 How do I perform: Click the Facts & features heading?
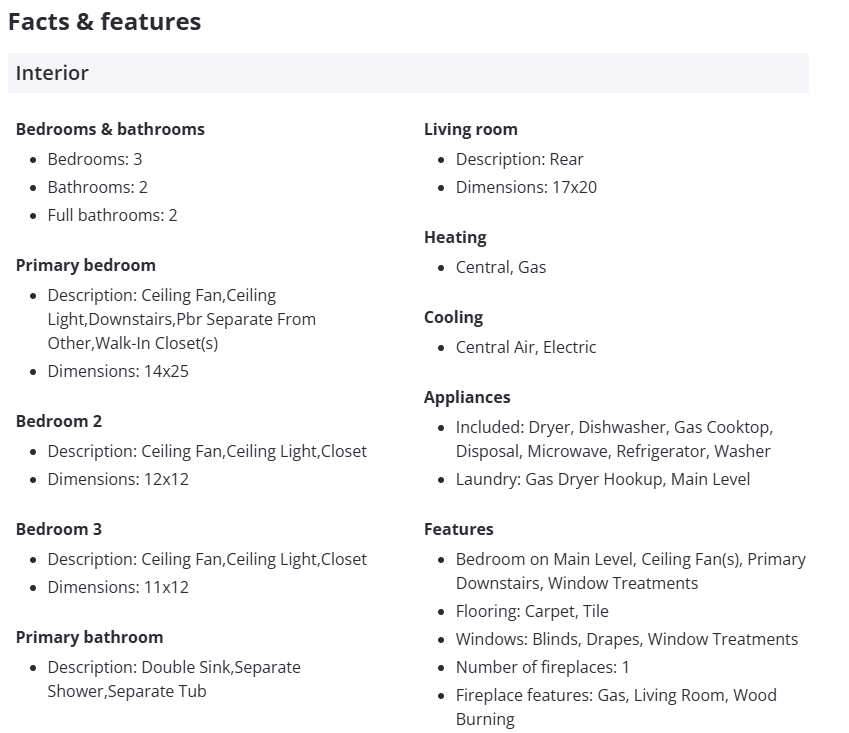(x=104, y=22)
